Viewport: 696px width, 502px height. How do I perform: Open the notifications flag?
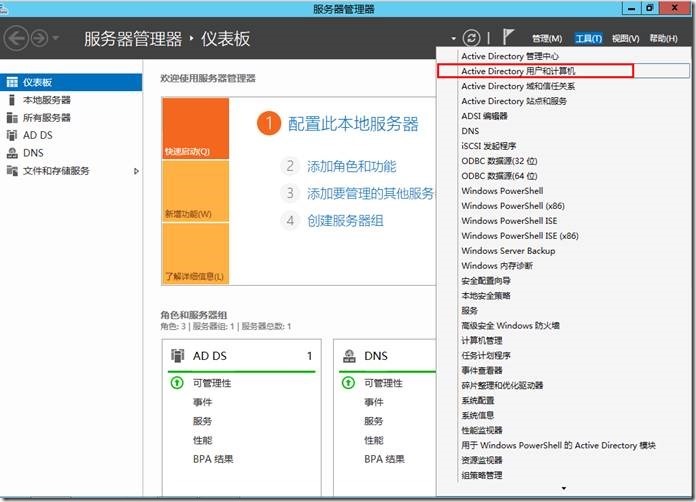tap(508, 37)
